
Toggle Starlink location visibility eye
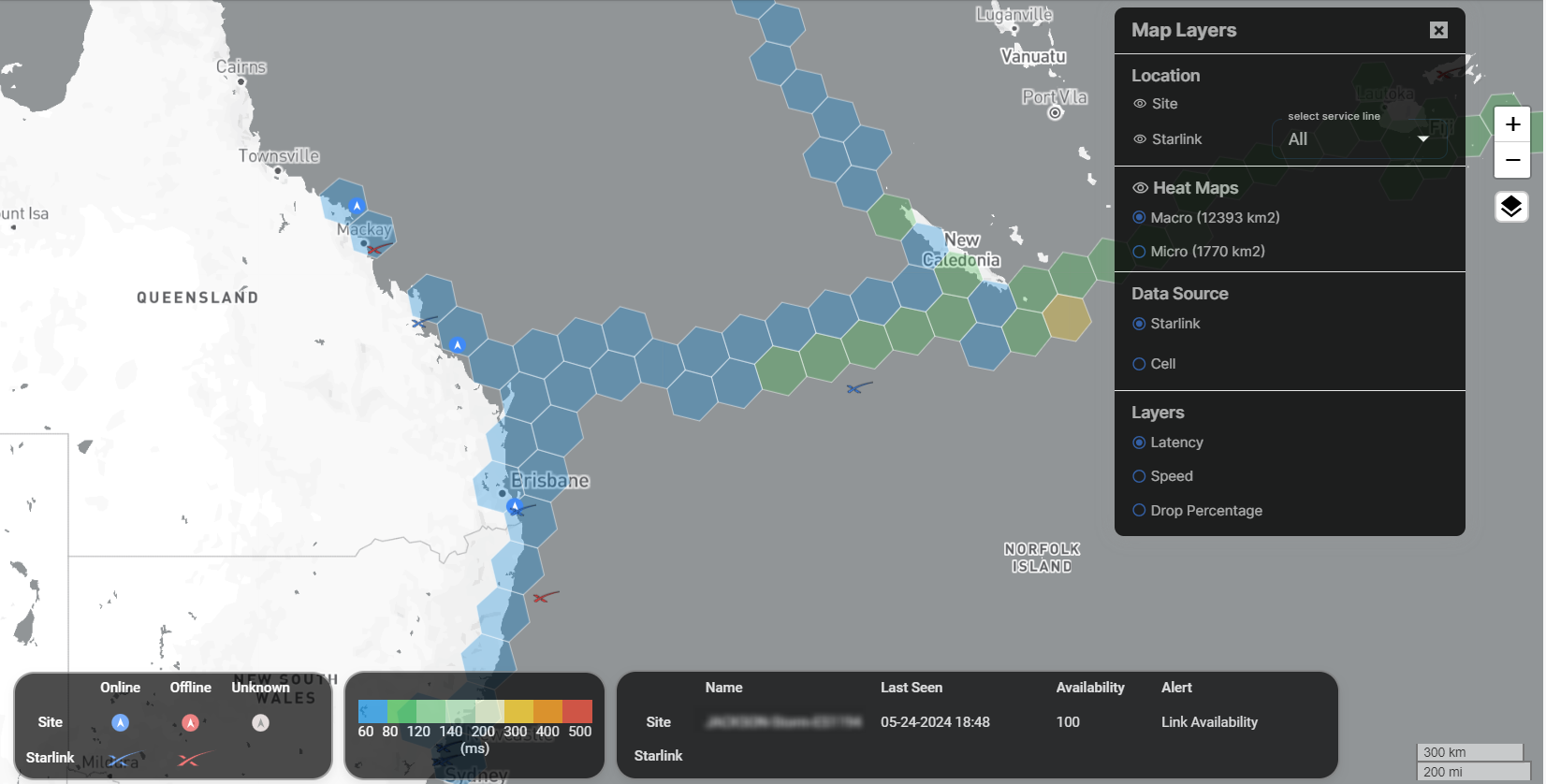(x=1140, y=139)
